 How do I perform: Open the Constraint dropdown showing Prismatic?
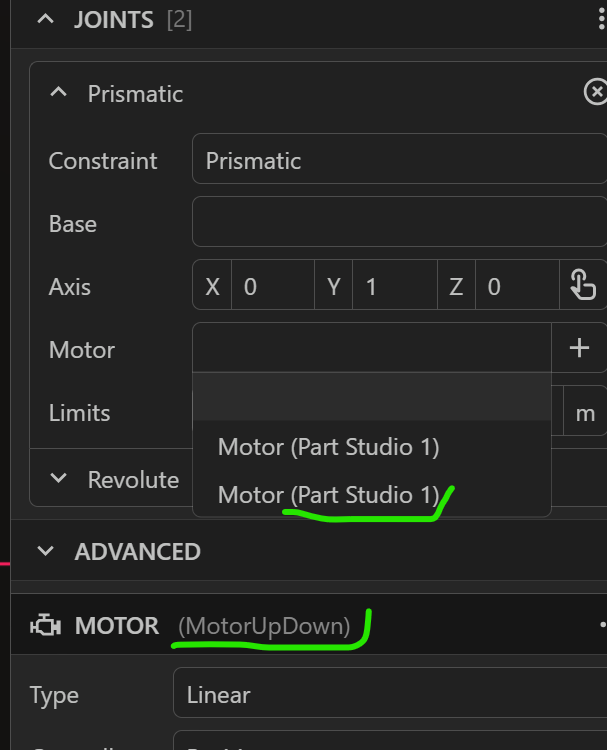[x=398, y=160]
